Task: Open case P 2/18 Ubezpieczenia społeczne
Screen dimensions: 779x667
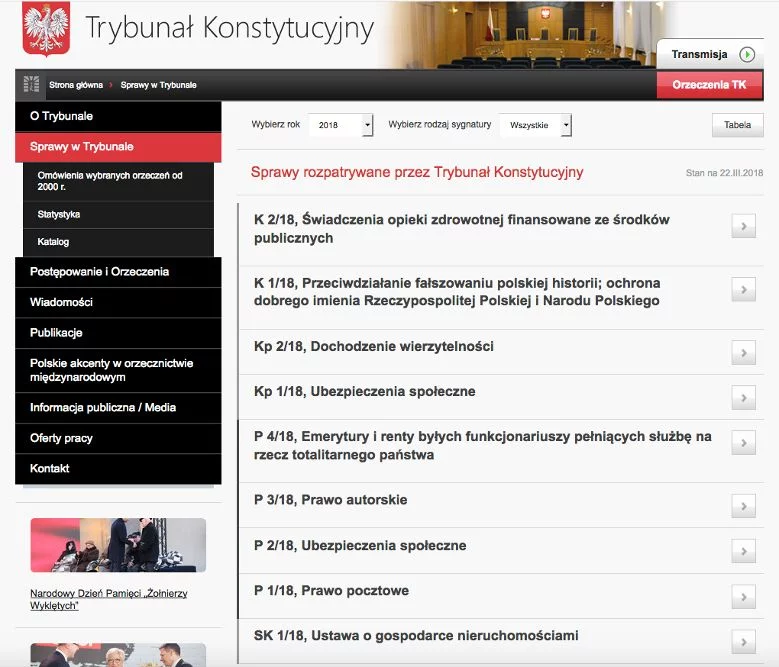Action: tap(360, 545)
